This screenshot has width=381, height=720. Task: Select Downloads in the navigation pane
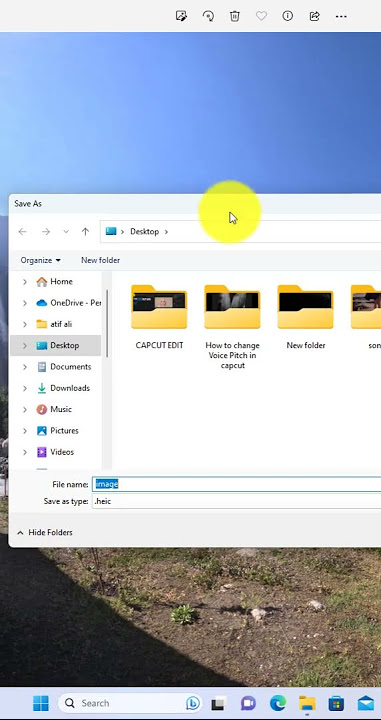click(x=63, y=388)
